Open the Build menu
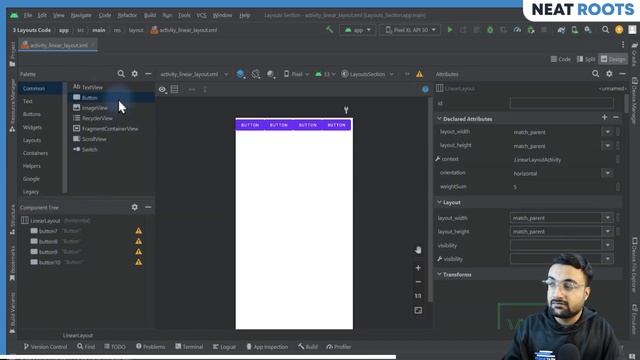640x360 pixels. click(150, 15)
